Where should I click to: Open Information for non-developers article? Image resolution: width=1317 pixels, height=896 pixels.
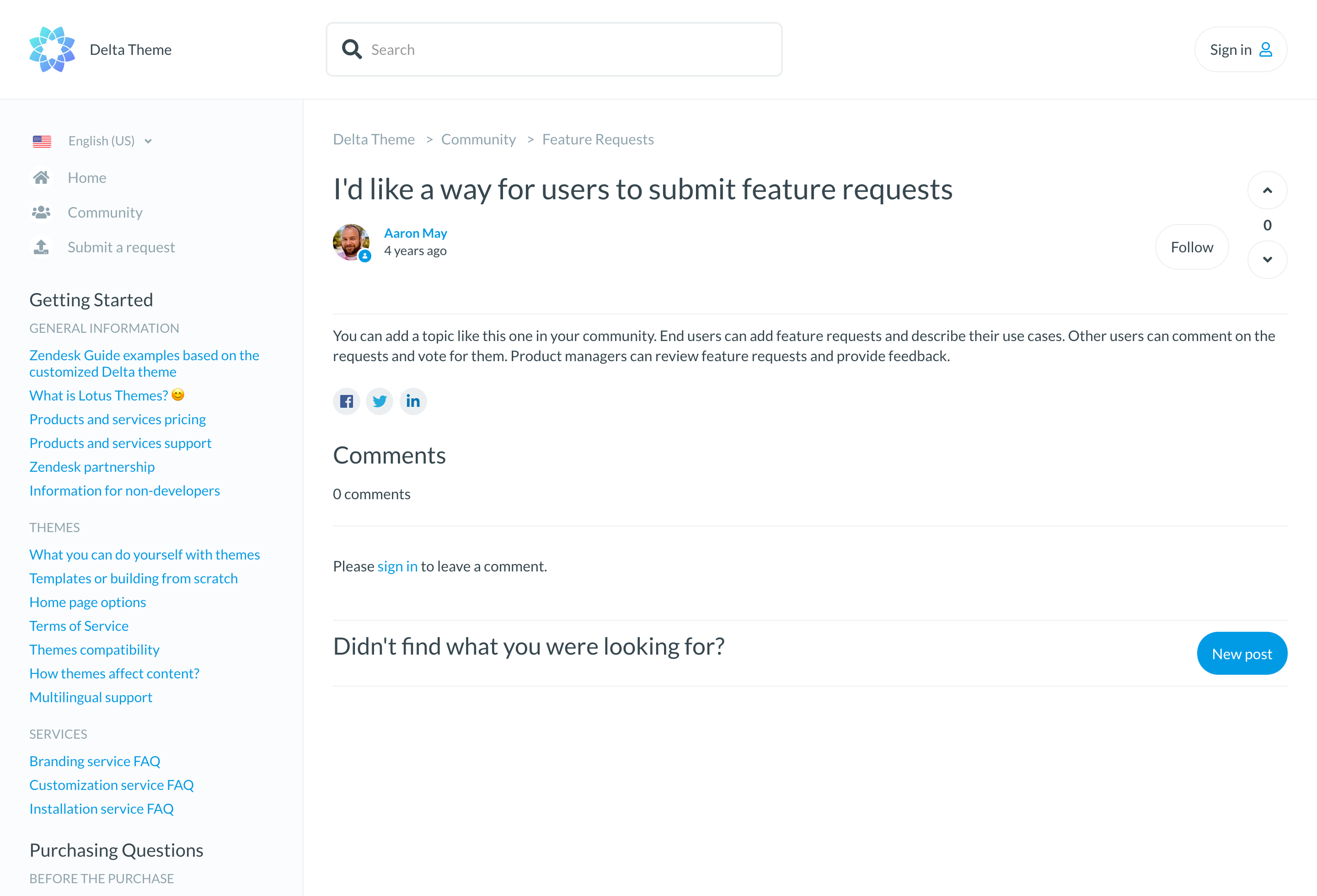tap(125, 491)
